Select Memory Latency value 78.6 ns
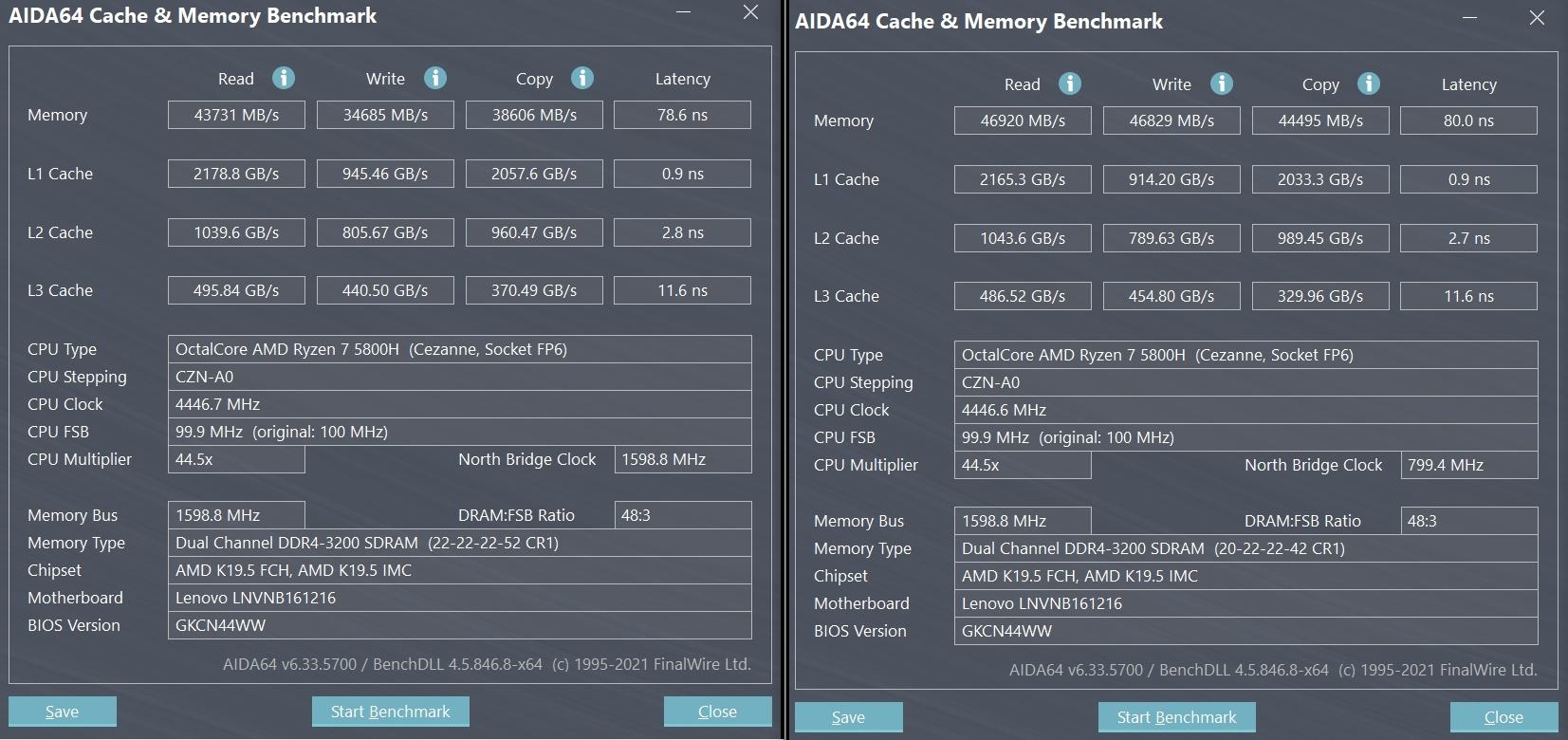This screenshot has height=740, width=1568. 683,115
